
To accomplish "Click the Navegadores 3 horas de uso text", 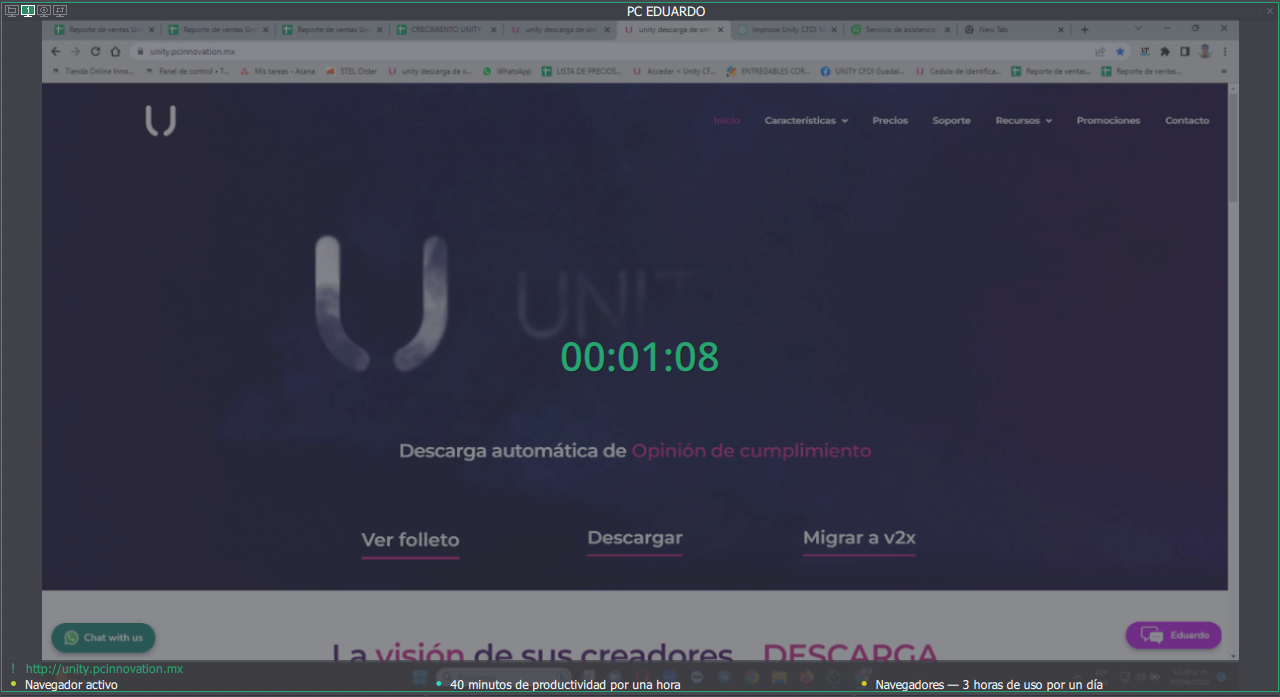I will coord(989,685).
